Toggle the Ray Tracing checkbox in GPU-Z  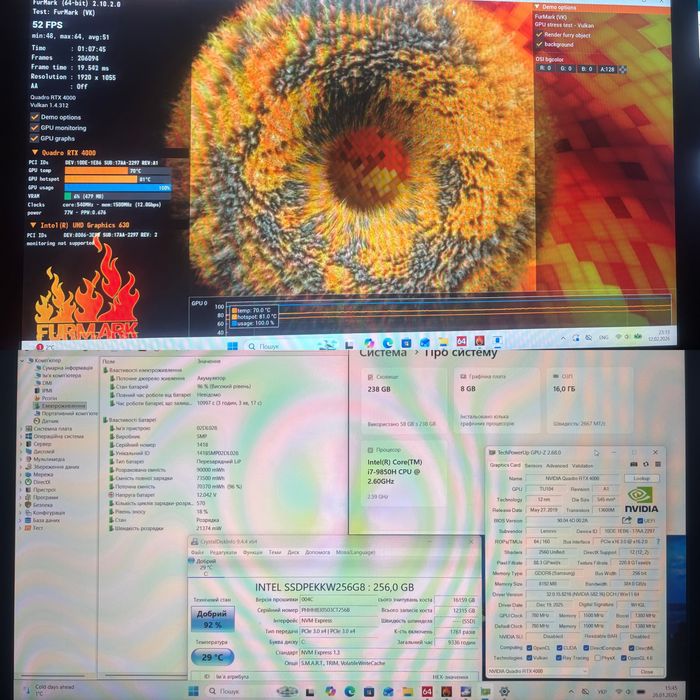558,658
